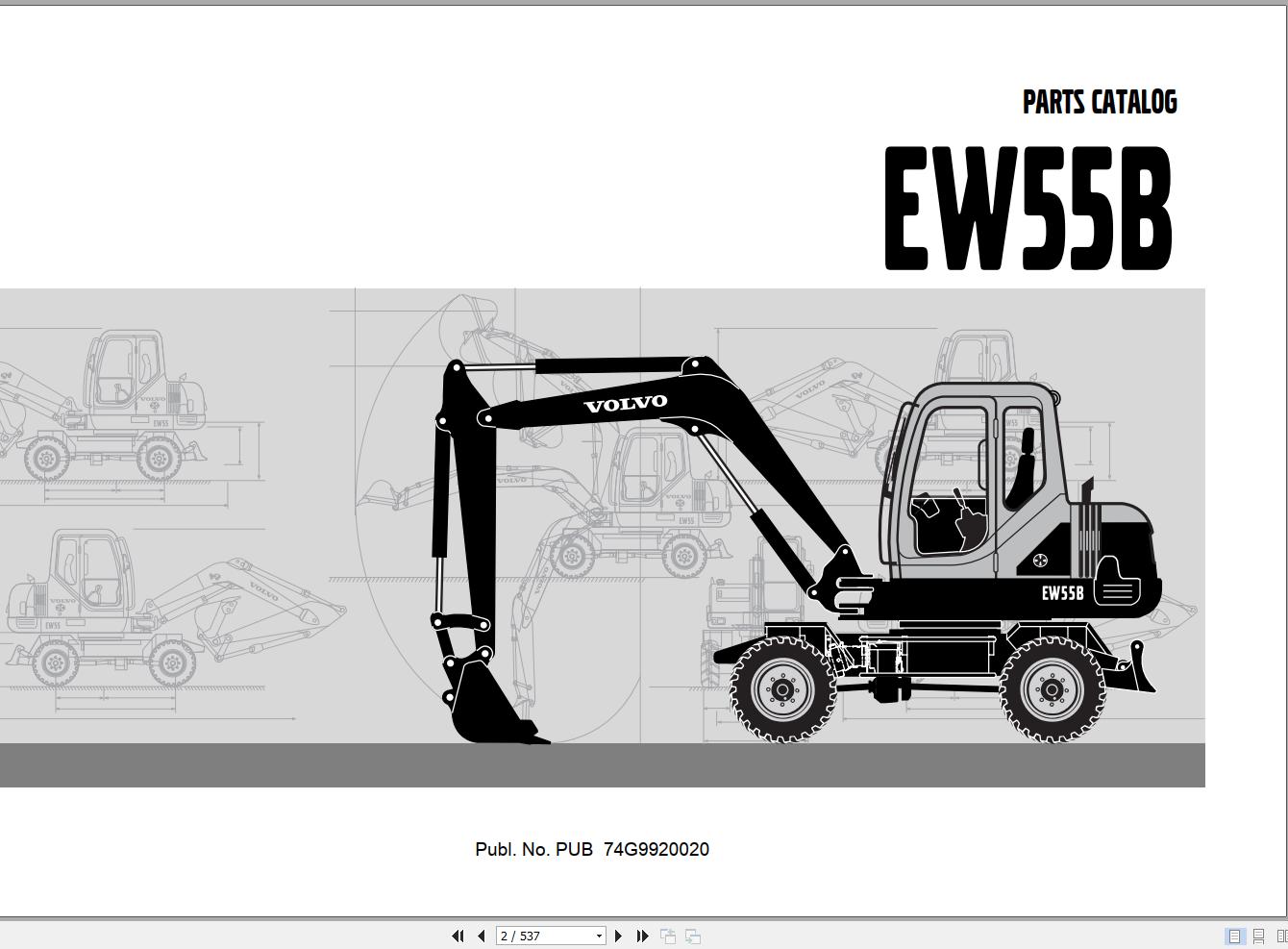Screen dimensions: 1288x949
Task: Toggle continuous page scrolling mode
Action: point(1258,936)
